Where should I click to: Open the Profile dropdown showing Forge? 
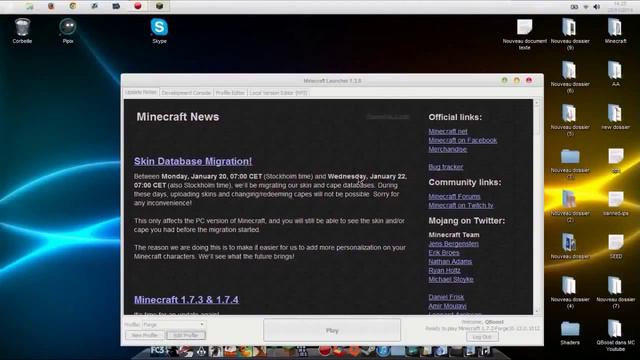pyautogui.click(x=173, y=325)
